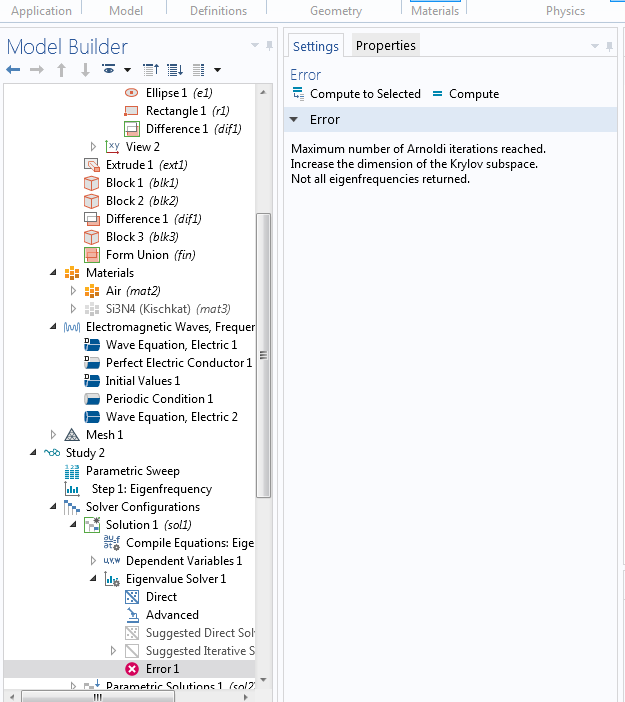The height and width of the screenshot is (702, 625).
Task: Click the Periodic Condition 1 icon
Action: (x=92, y=399)
